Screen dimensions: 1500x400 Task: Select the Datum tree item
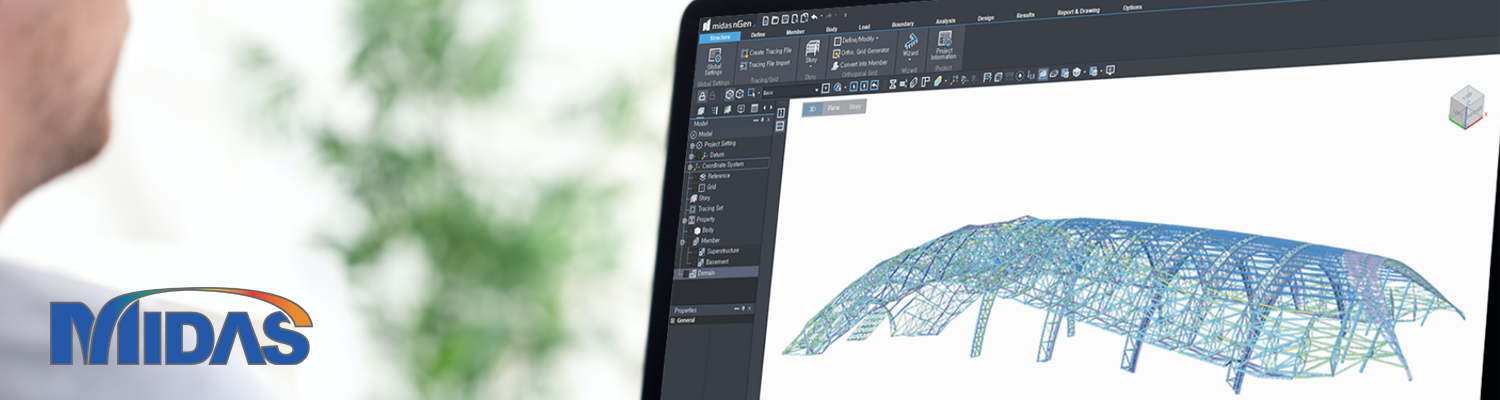coord(718,155)
